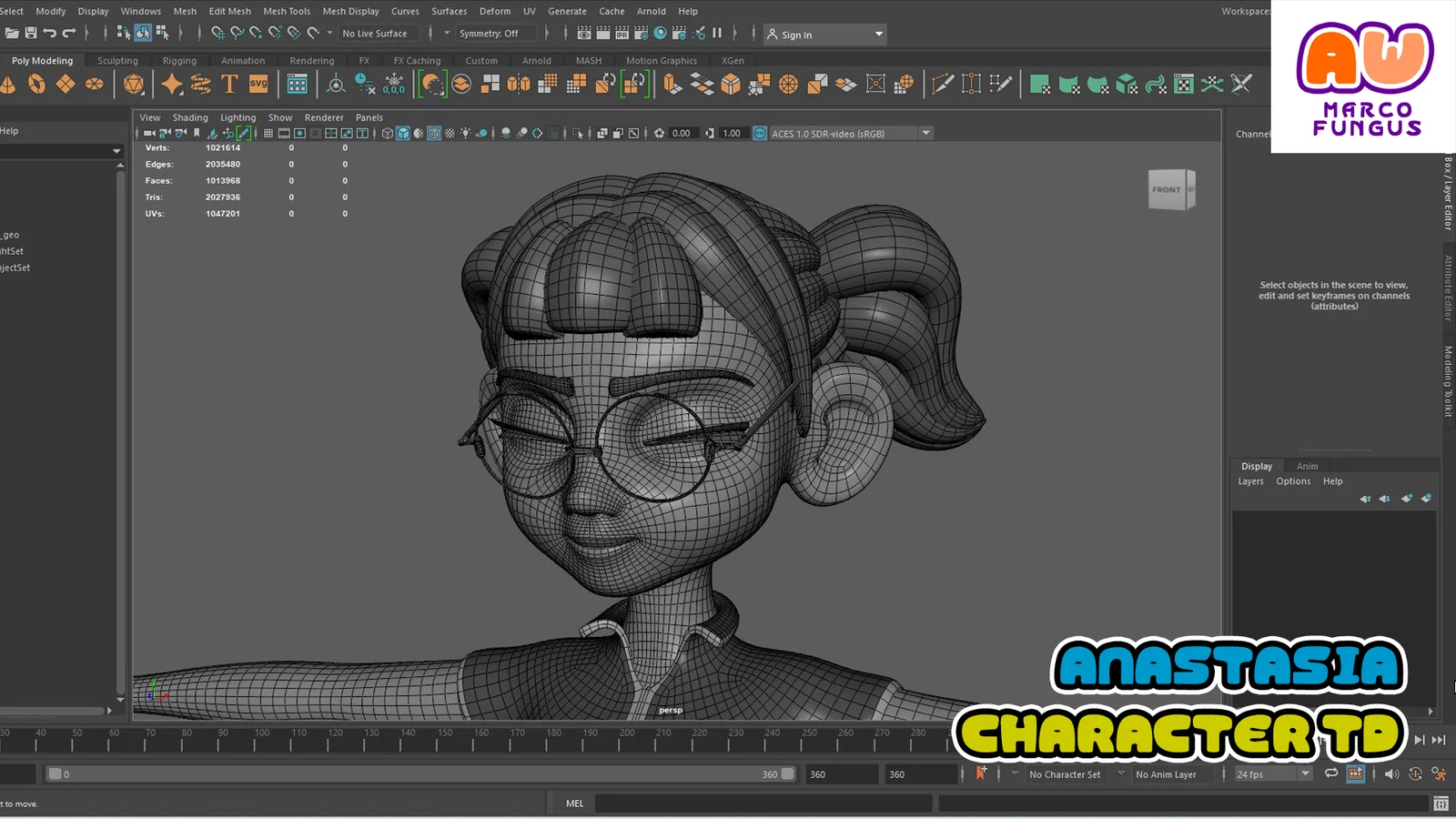The height and width of the screenshot is (819, 1456).
Task: Switch to the Rigging shelf tab
Action: [179, 61]
